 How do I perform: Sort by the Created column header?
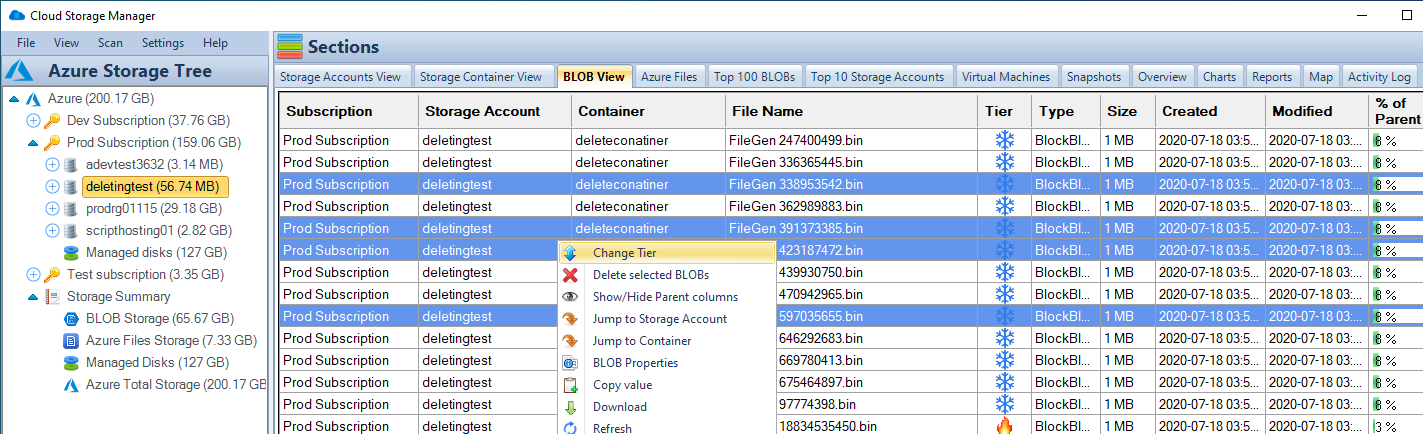[x=1210, y=111]
